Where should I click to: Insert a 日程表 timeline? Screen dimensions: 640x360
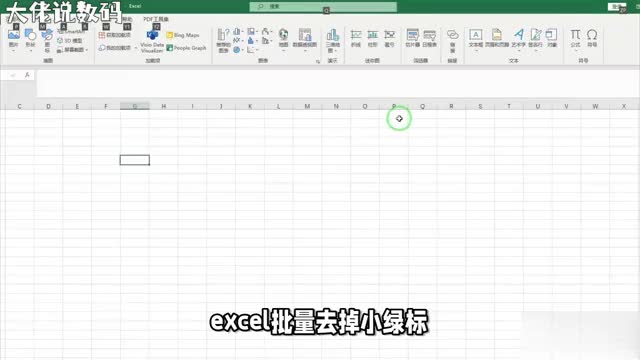pos(429,39)
